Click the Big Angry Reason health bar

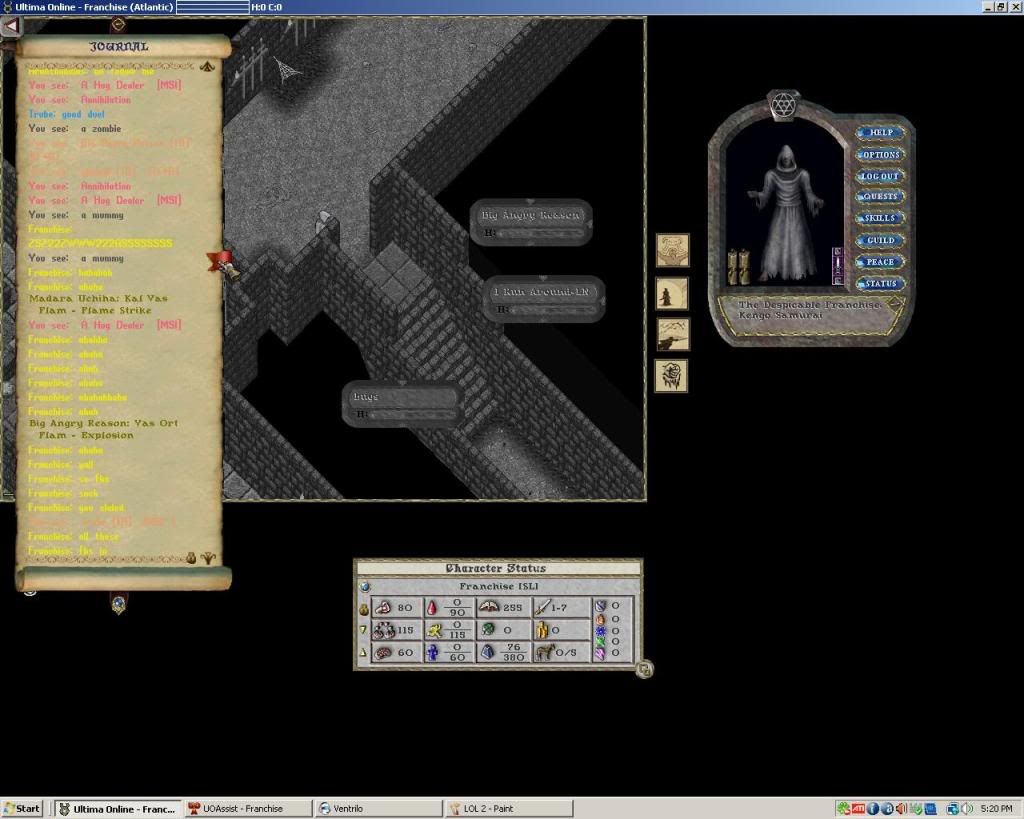tap(531, 223)
